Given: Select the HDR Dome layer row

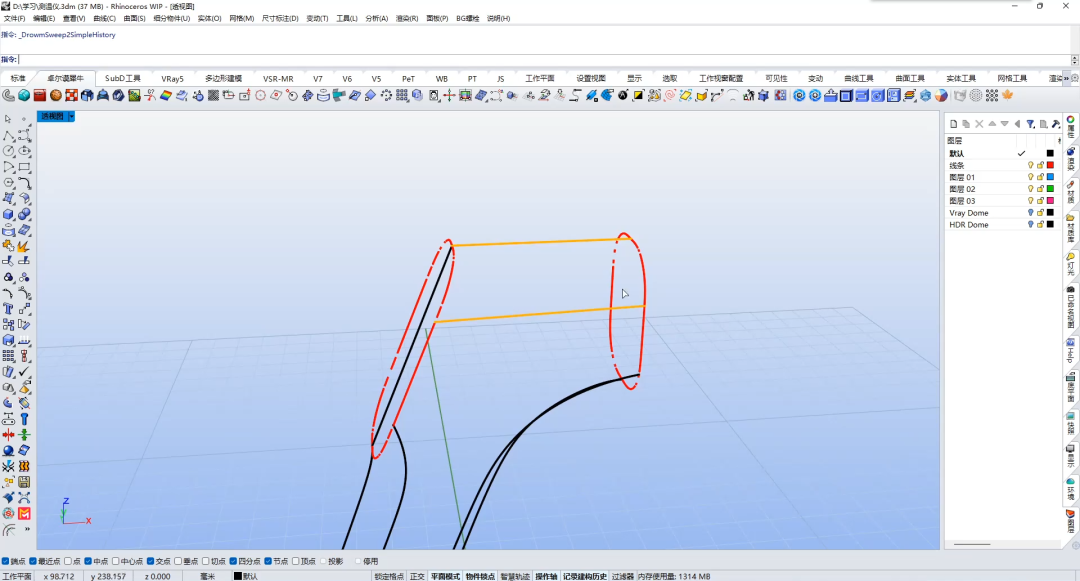Looking at the screenshot, I should click(1001, 224).
